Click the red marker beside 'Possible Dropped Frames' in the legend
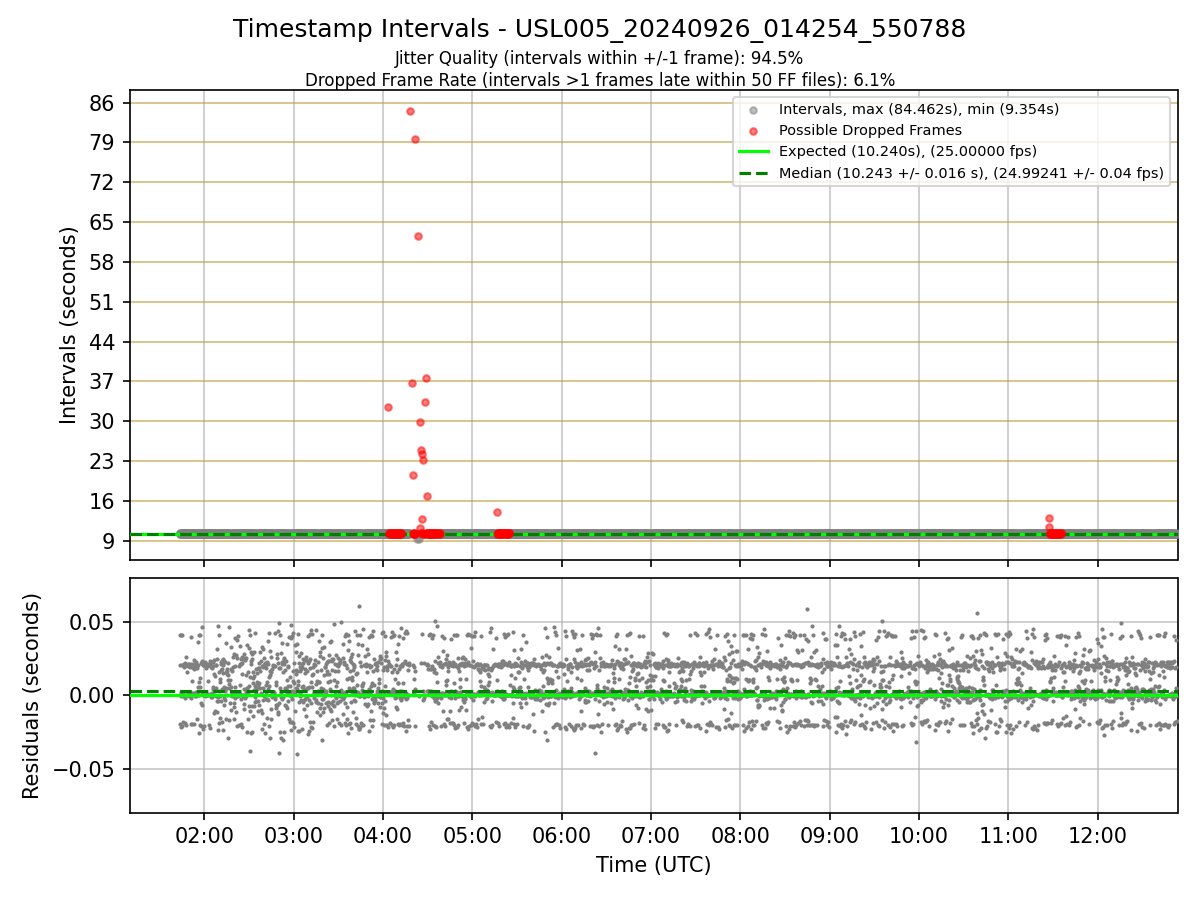Viewport: 1200px width, 900px height. (x=754, y=131)
